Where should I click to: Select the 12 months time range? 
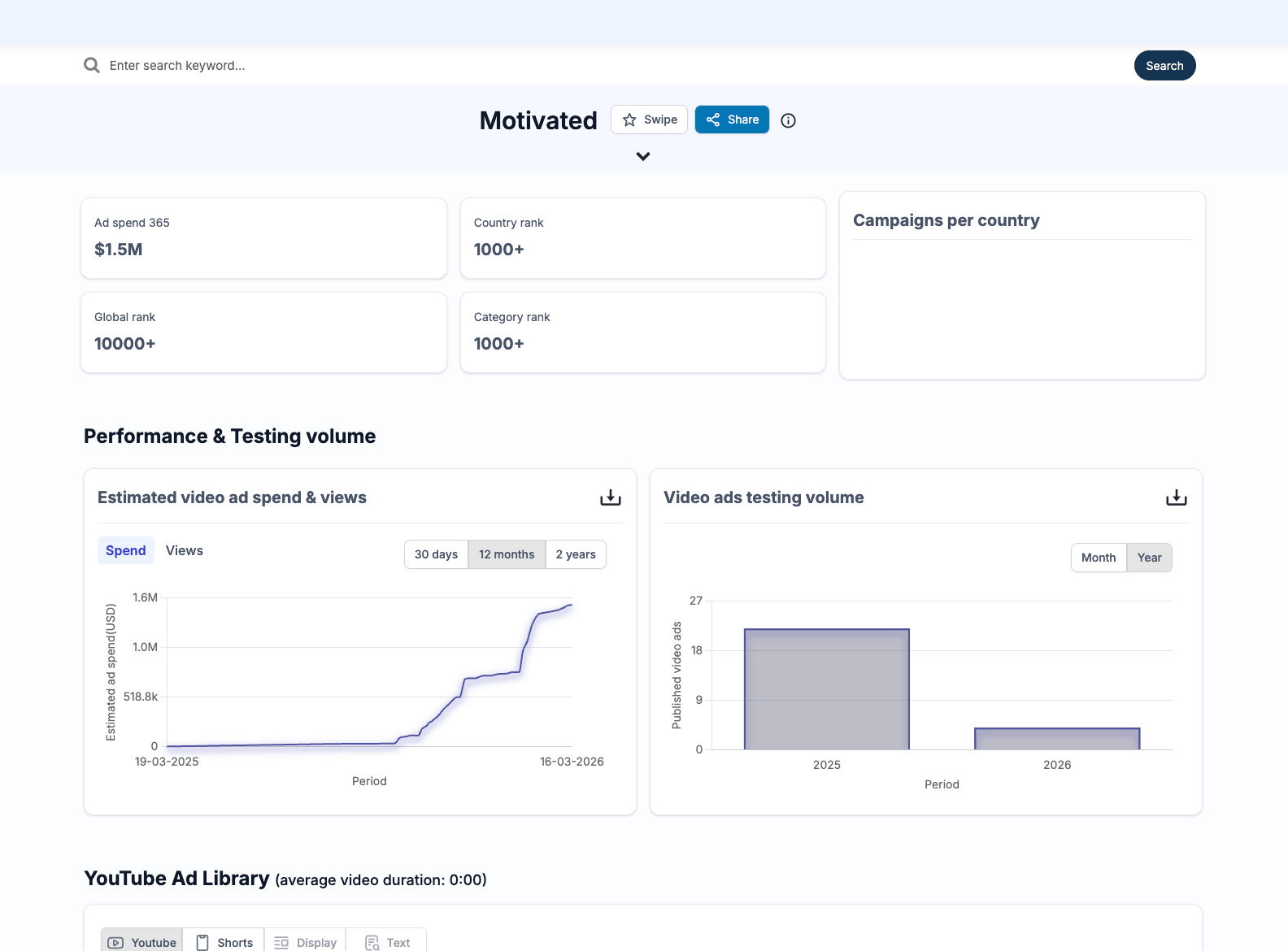pyautogui.click(x=507, y=554)
